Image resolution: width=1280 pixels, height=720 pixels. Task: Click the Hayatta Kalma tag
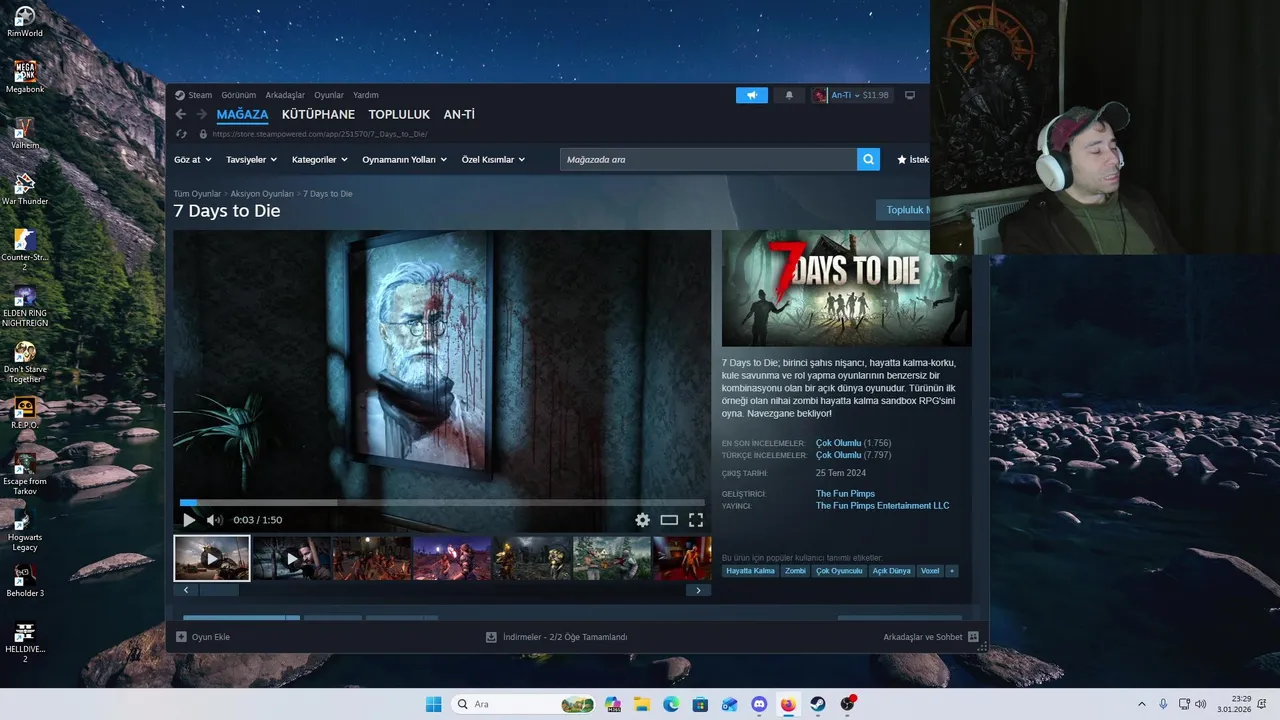[x=750, y=571]
